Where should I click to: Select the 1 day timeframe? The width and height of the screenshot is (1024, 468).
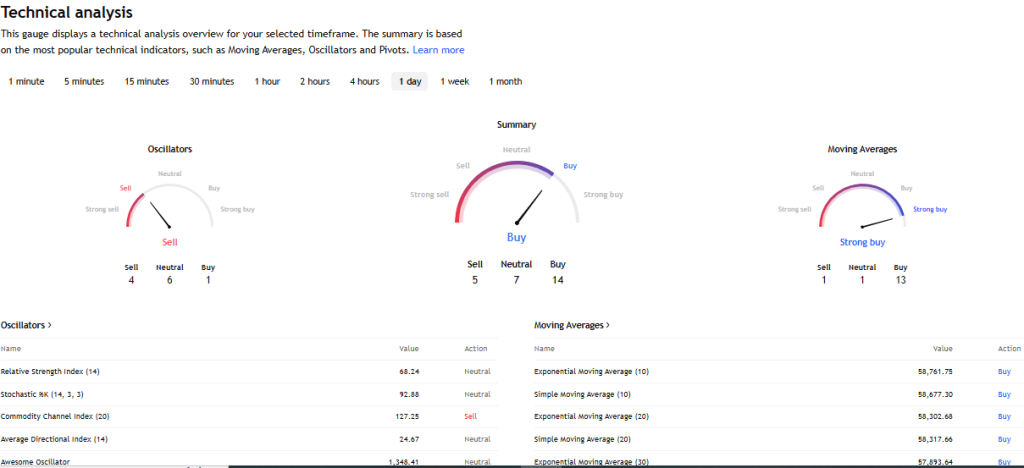409,82
